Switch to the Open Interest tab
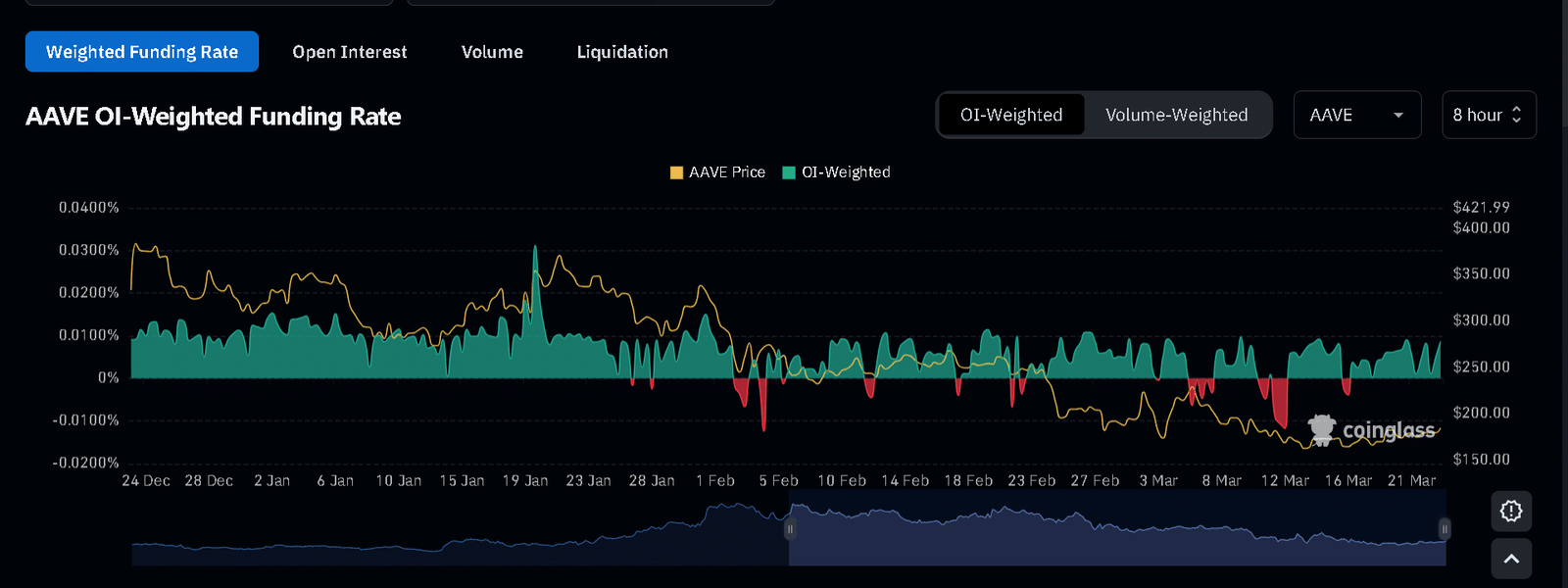 coord(350,52)
